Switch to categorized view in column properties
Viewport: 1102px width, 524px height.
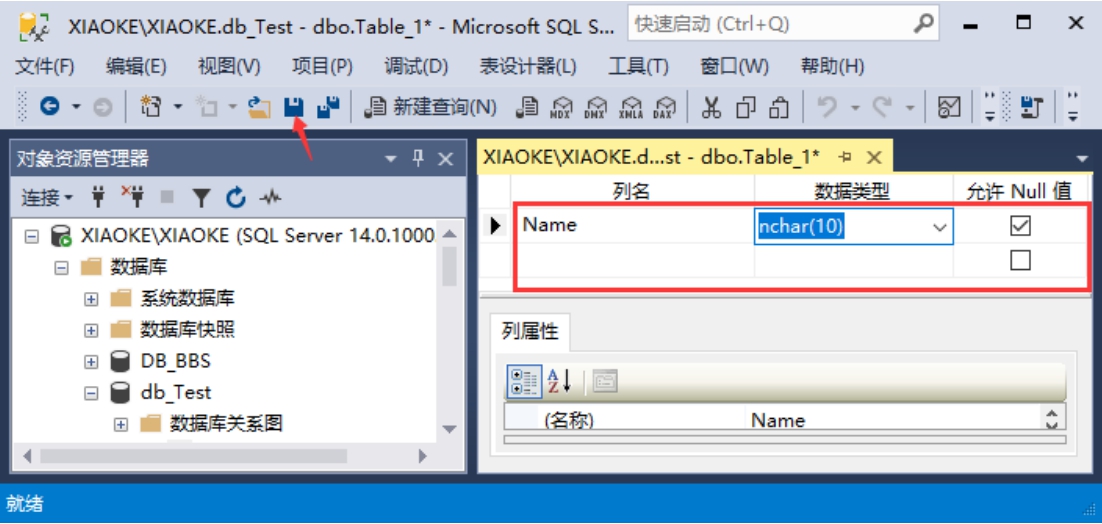click(x=524, y=381)
